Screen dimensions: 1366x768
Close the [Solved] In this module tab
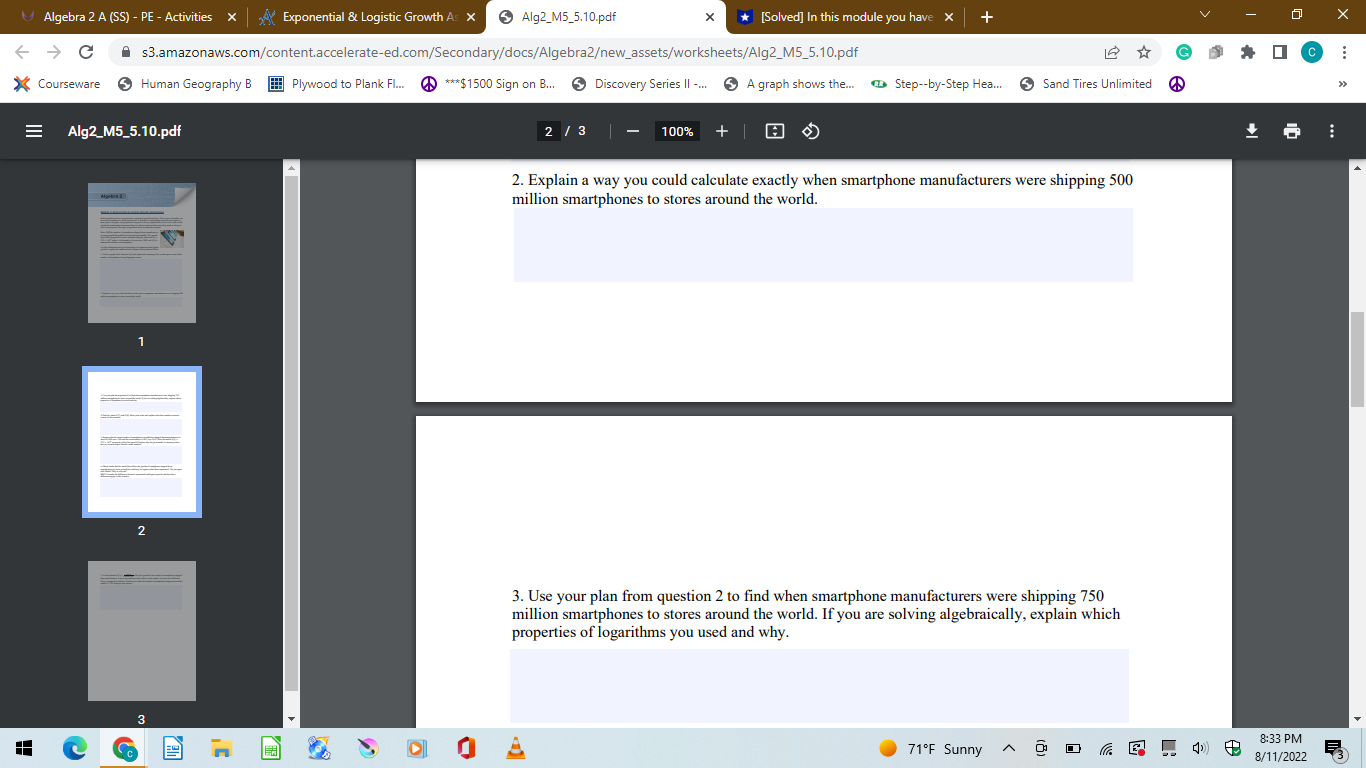click(948, 17)
